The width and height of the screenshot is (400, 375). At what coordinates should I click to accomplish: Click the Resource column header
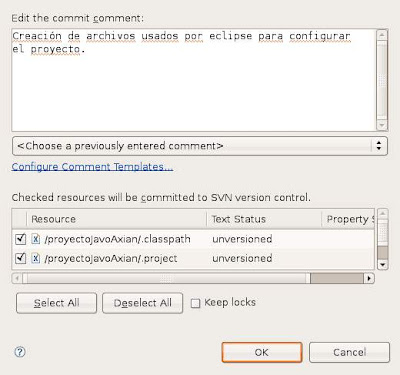point(116,219)
